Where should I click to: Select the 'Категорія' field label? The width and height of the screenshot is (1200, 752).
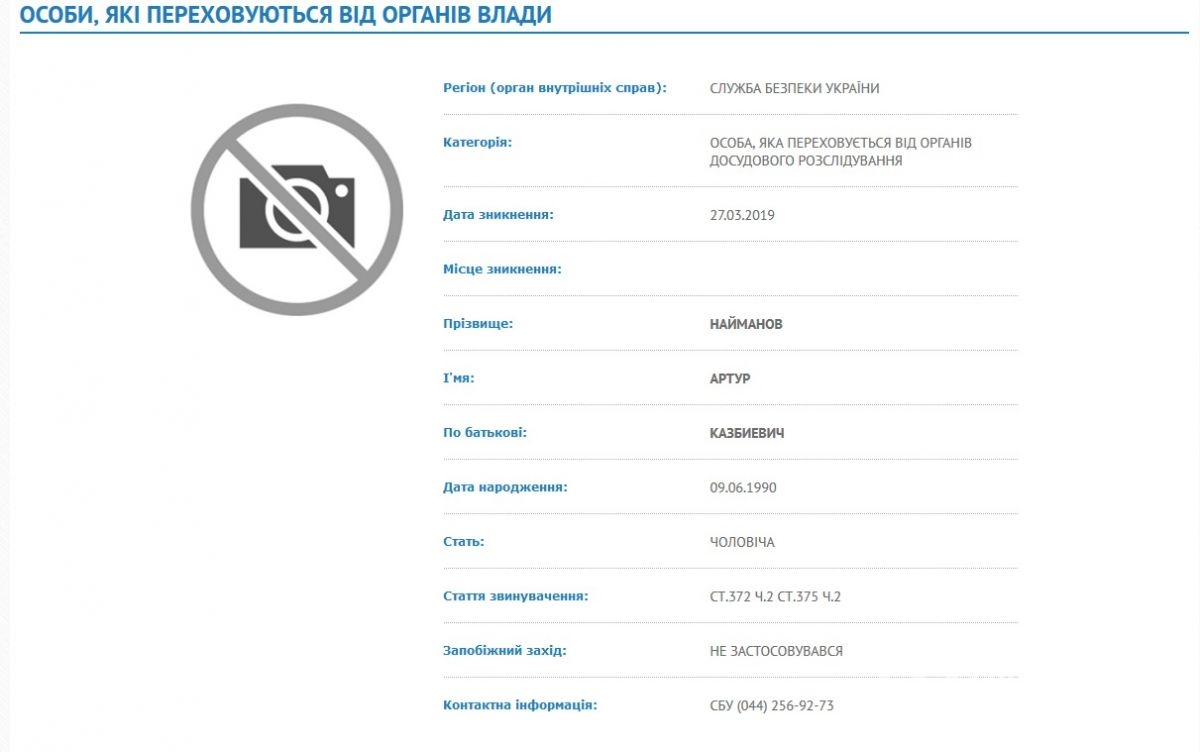[477, 142]
